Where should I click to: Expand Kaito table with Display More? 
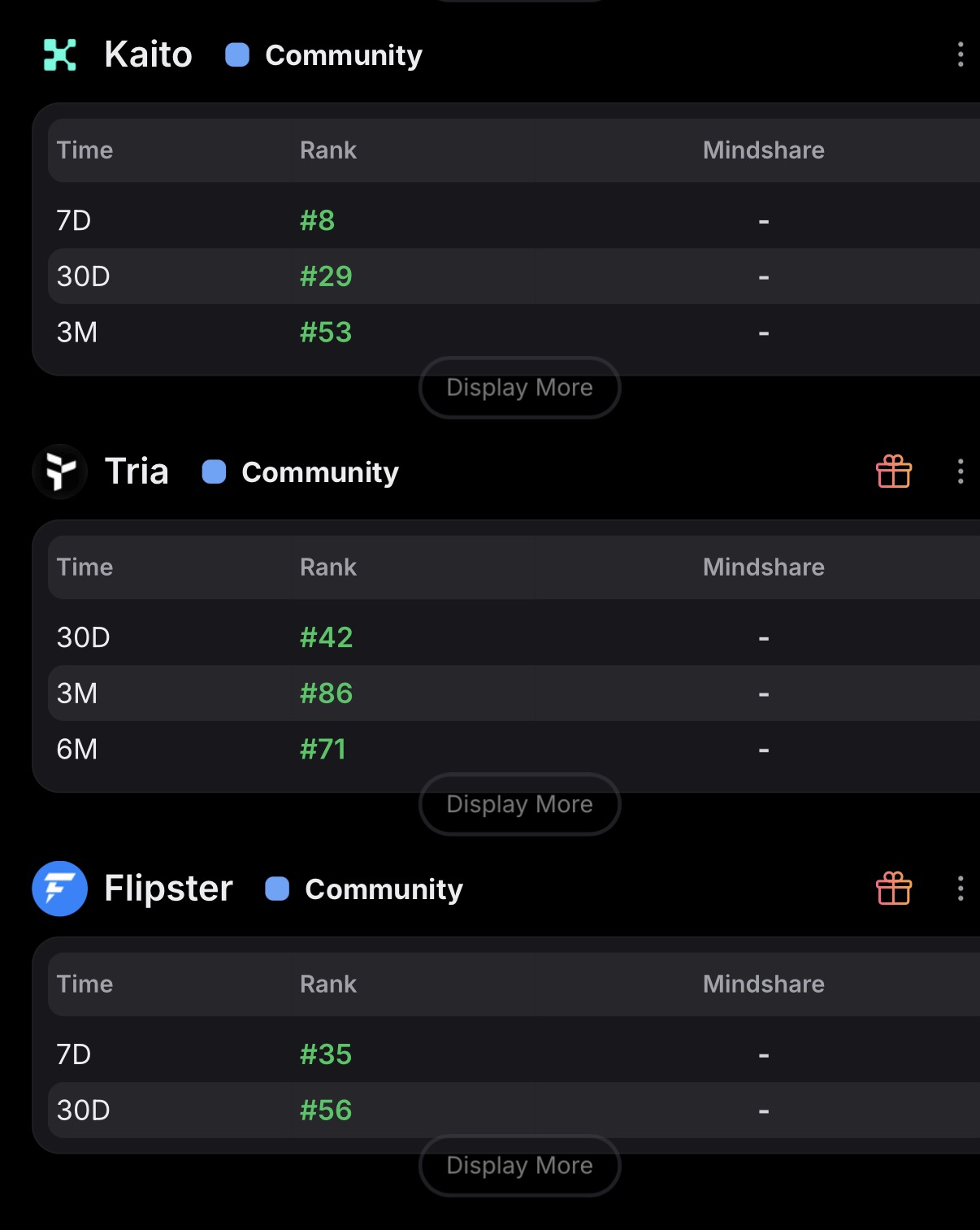[519, 388]
